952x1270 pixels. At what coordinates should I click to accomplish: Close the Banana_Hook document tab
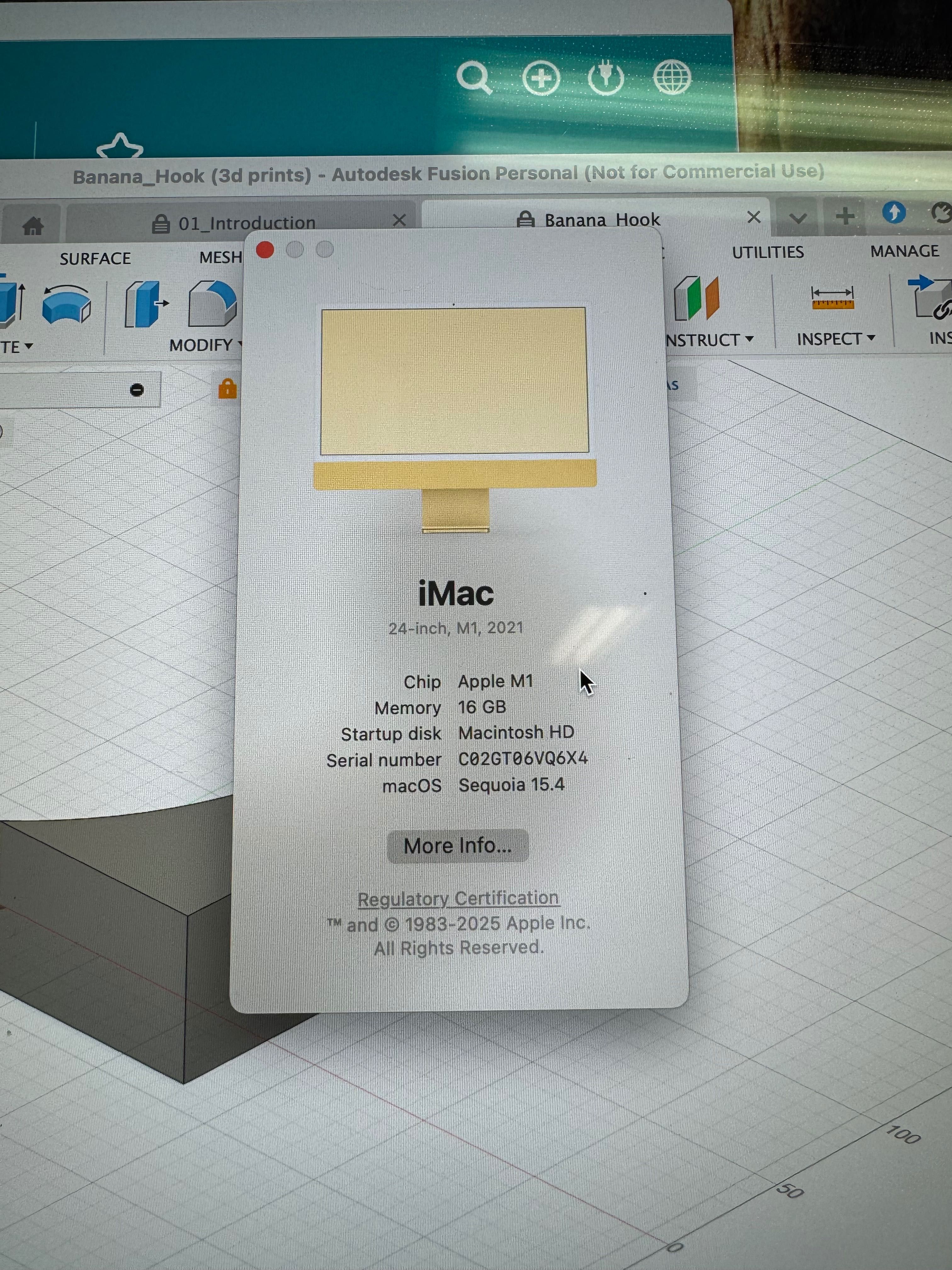tap(754, 216)
